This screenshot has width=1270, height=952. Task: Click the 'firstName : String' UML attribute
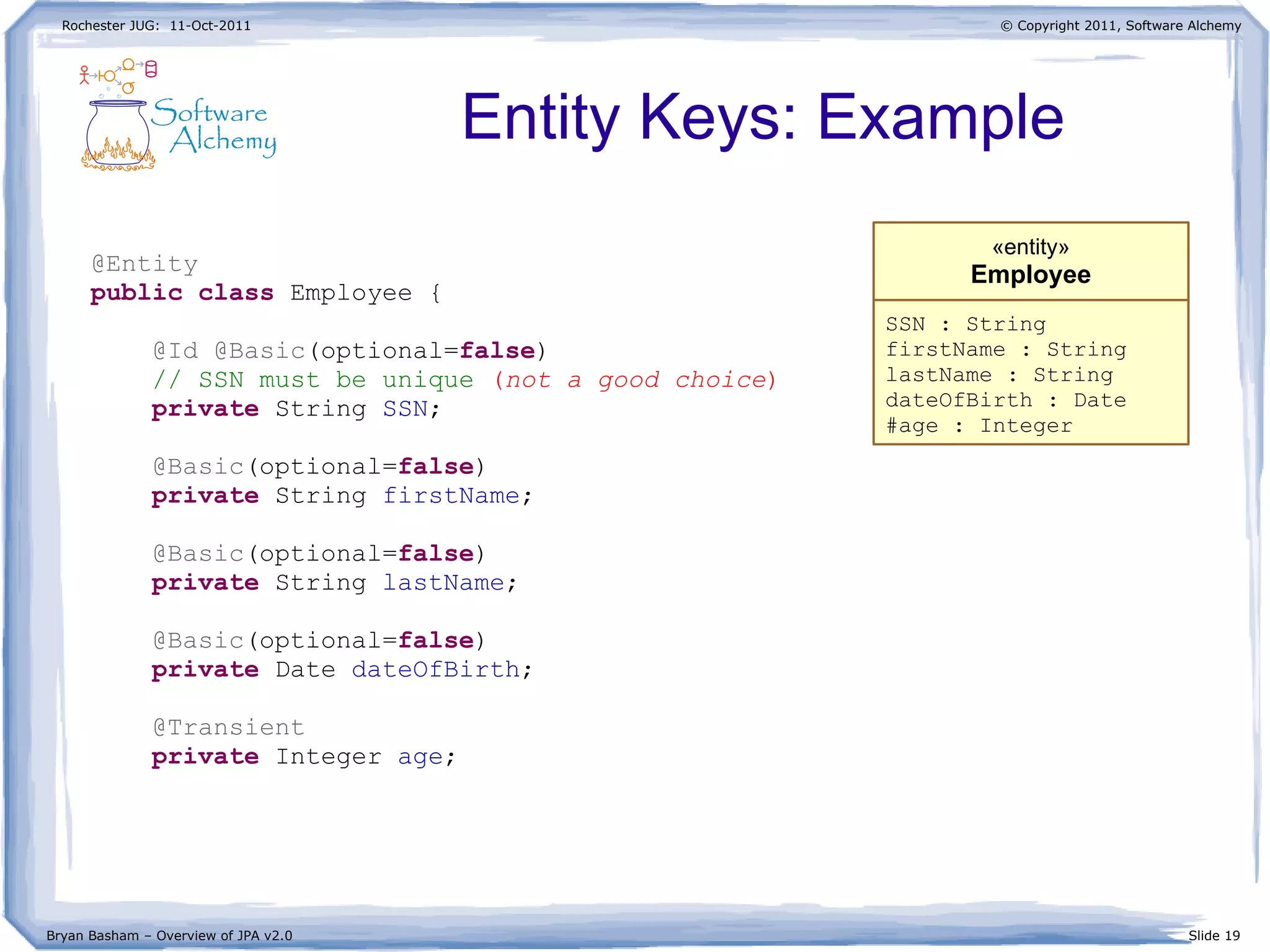coord(1006,350)
